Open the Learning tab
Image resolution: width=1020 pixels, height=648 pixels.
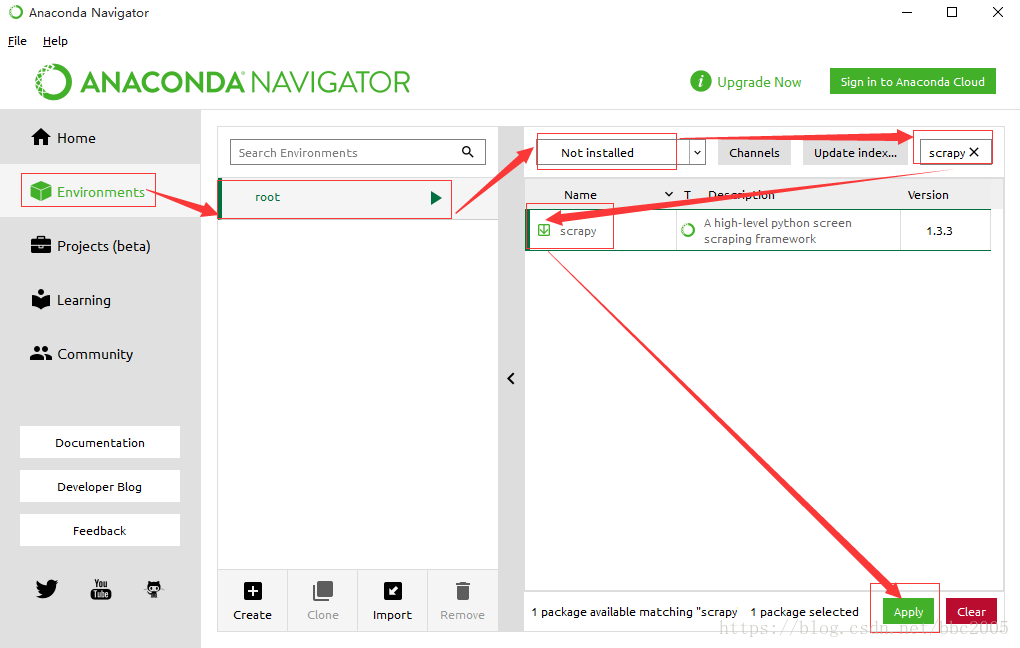(x=100, y=299)
